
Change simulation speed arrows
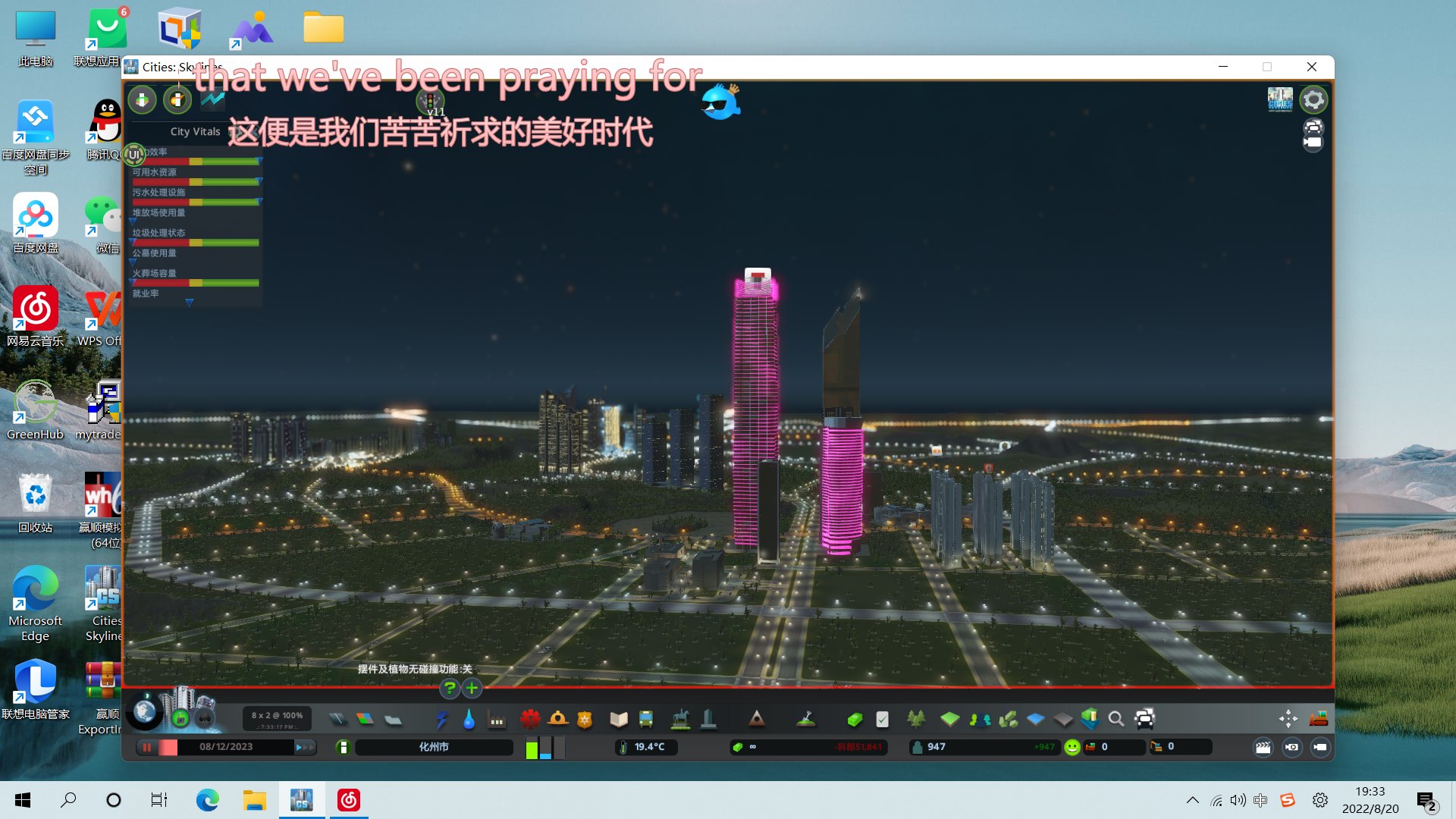(305, 748)
